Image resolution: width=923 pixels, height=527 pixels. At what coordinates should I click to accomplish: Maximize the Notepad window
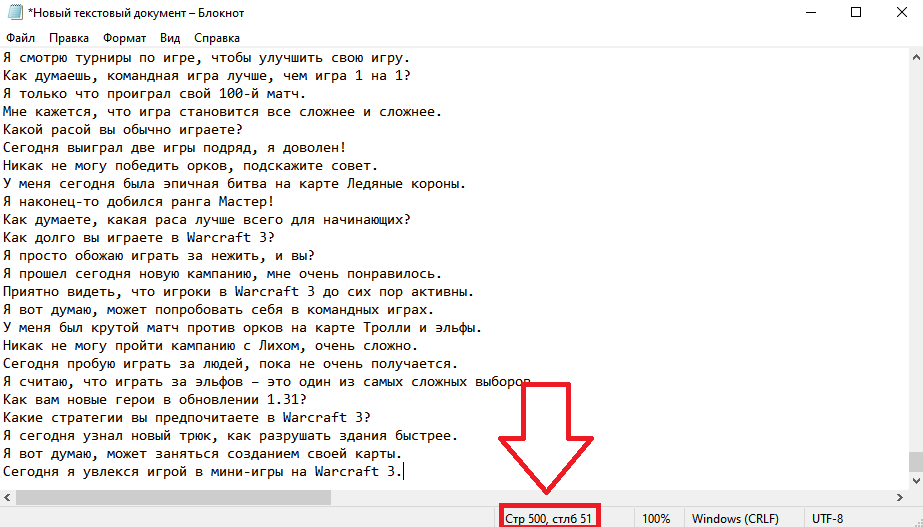coord(856,13)
